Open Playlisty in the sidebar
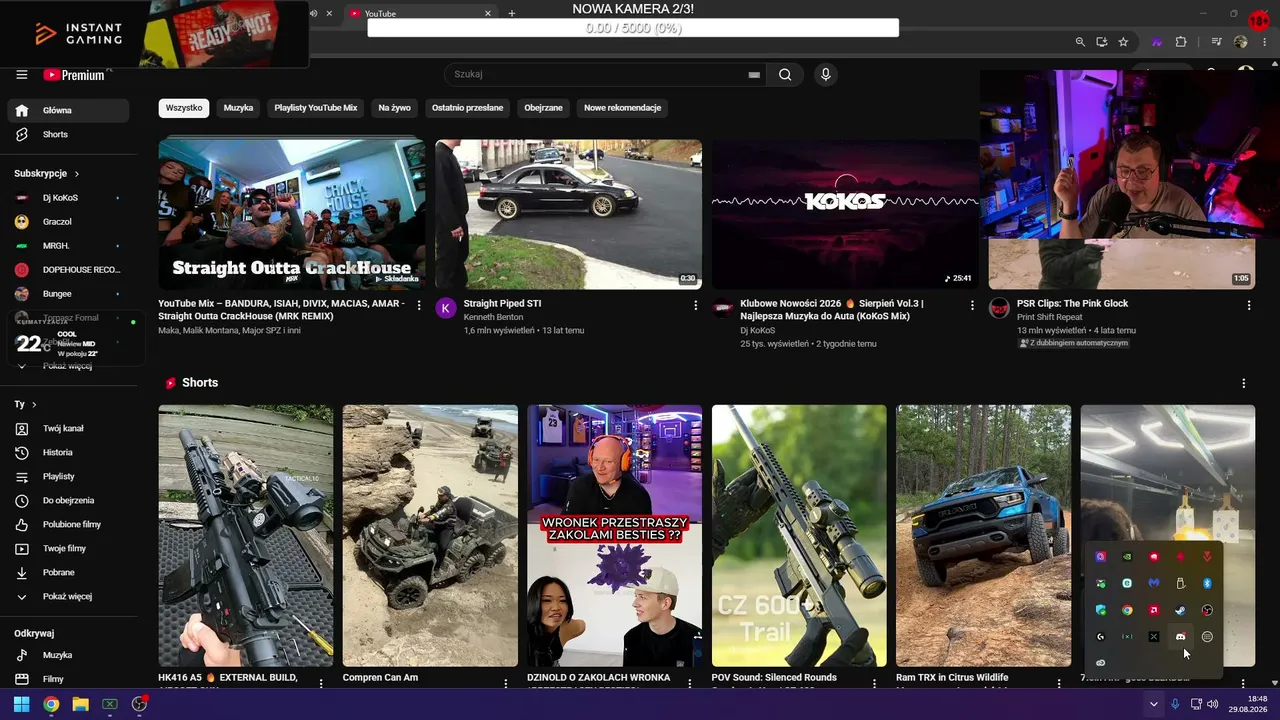The image size is (1280, 720). [68, 476]
